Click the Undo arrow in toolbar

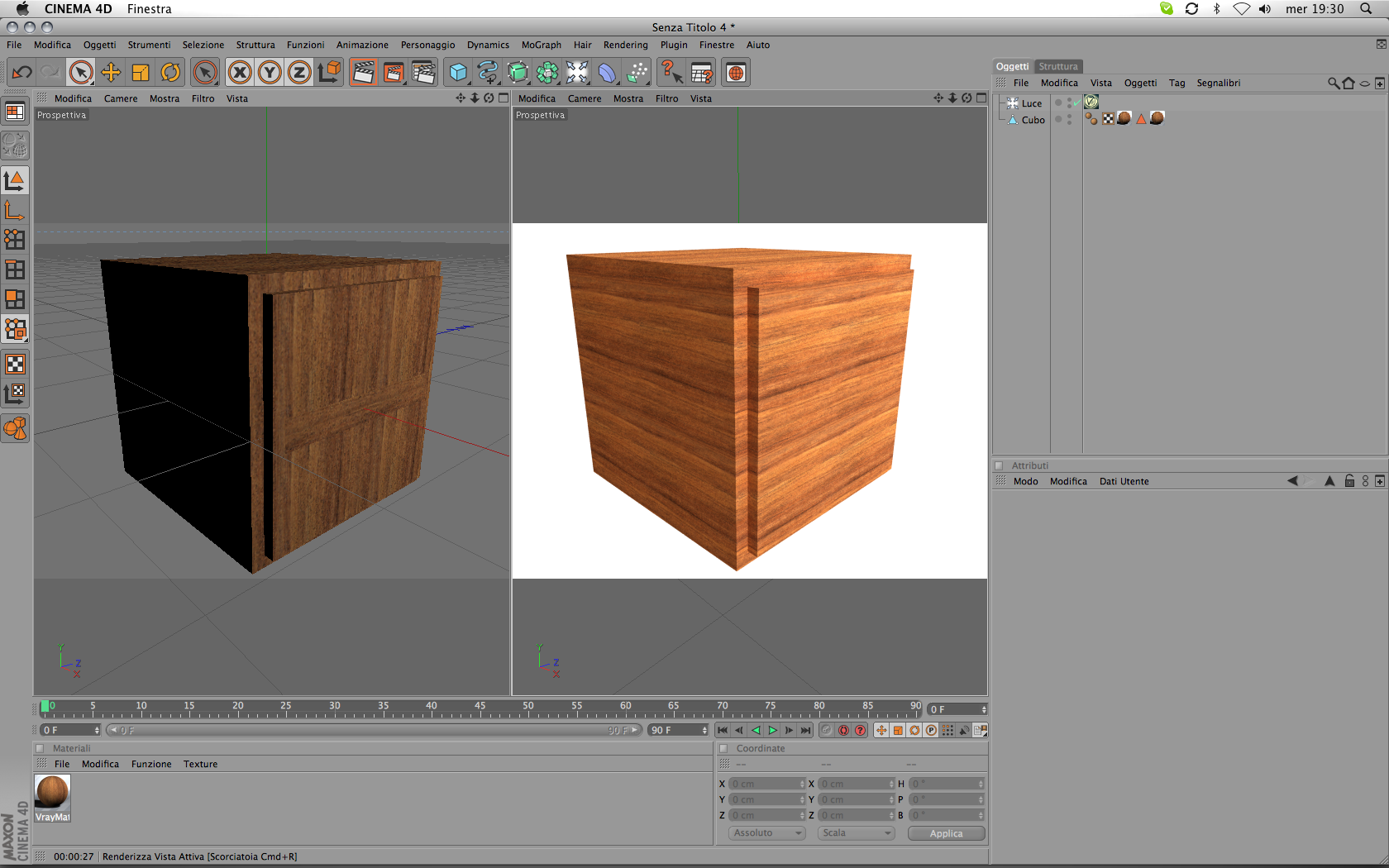coord(22,73)
